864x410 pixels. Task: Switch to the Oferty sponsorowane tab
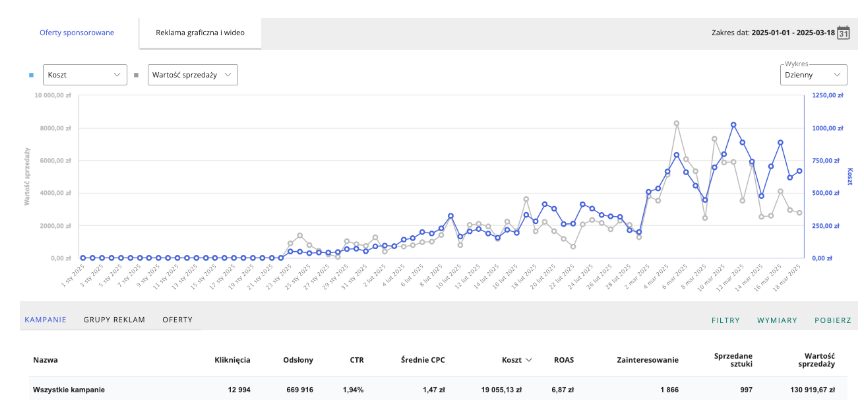point(77,33)
